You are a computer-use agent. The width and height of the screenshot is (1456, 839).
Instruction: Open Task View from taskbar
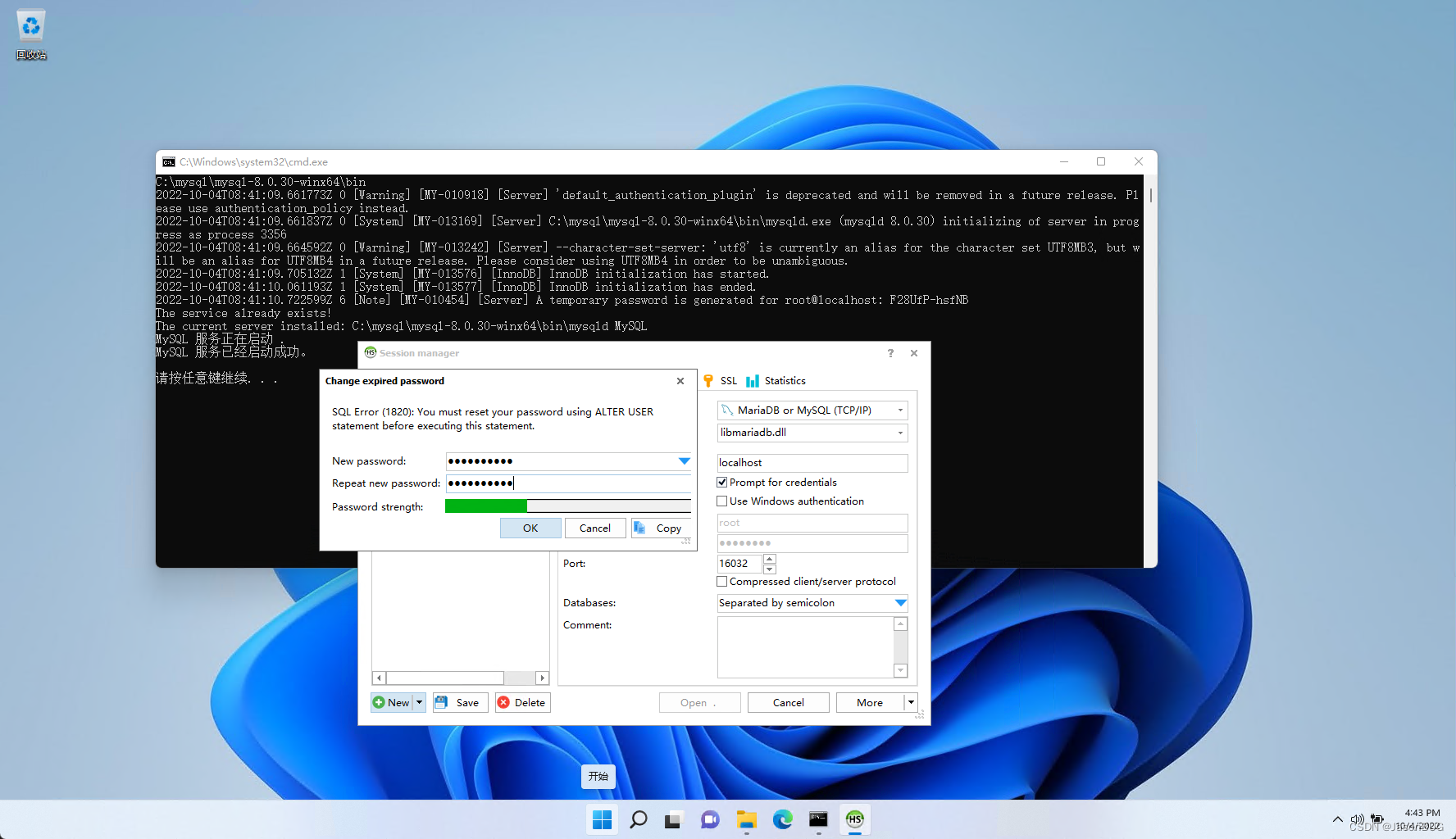[x=674, y=819]
